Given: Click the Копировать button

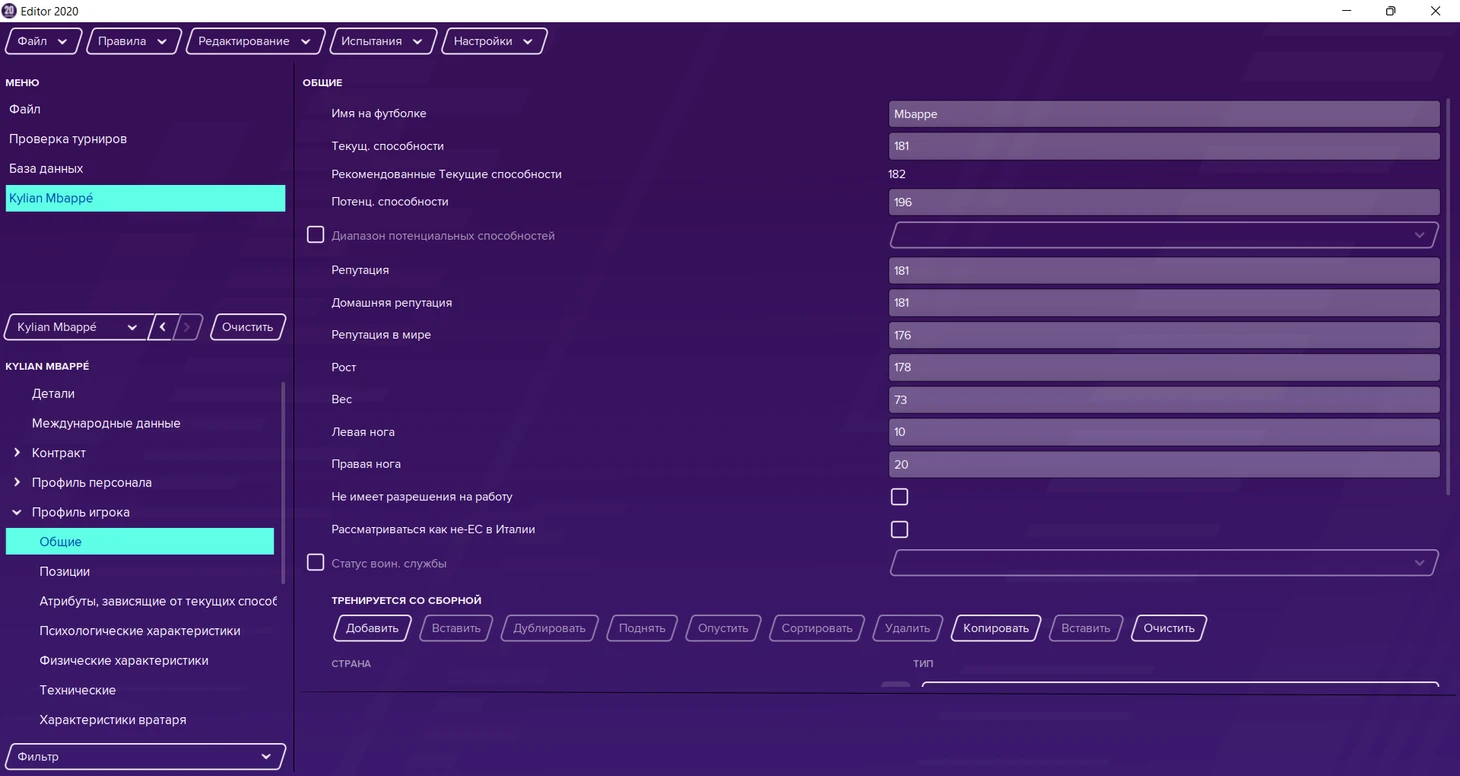Looking at the screenshot, I should 996,628.
